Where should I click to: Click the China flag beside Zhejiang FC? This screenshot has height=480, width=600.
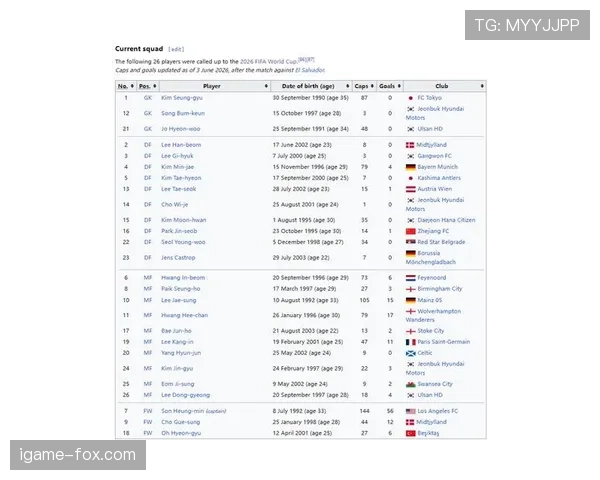coord(410,231)
